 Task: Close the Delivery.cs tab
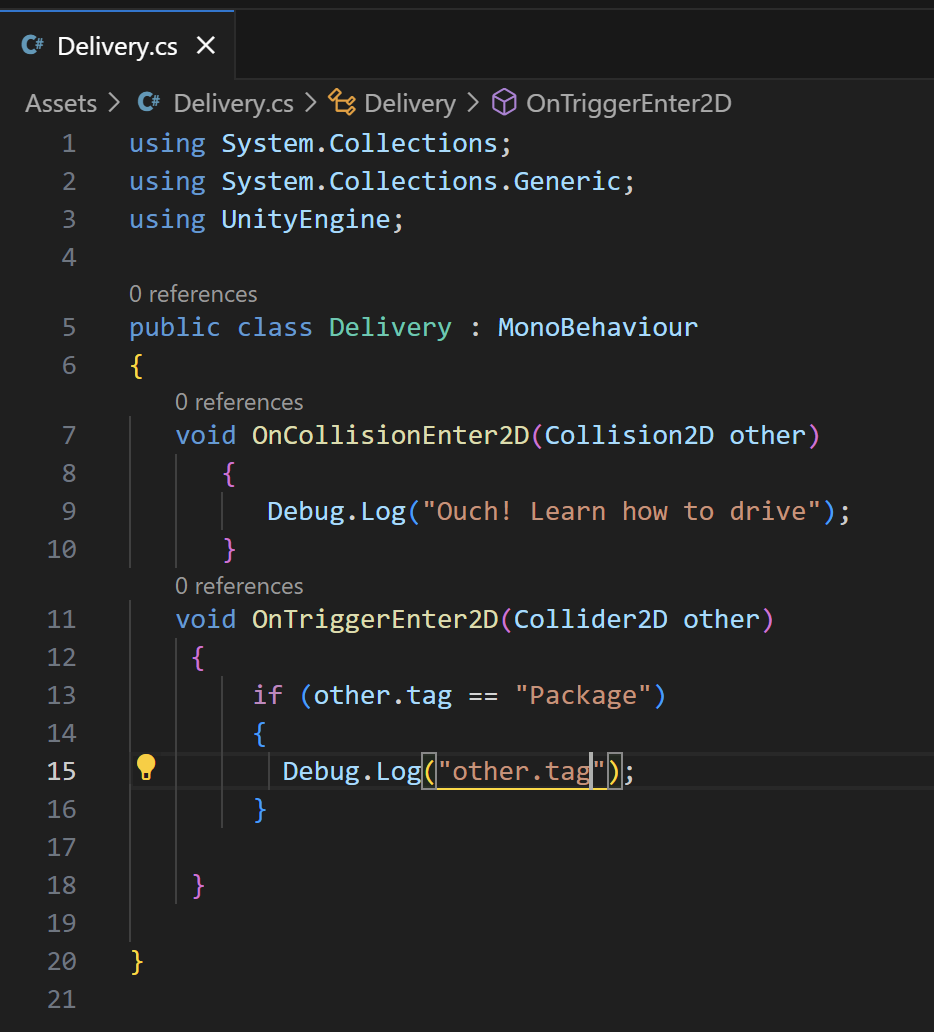click(x=206, y=45)
